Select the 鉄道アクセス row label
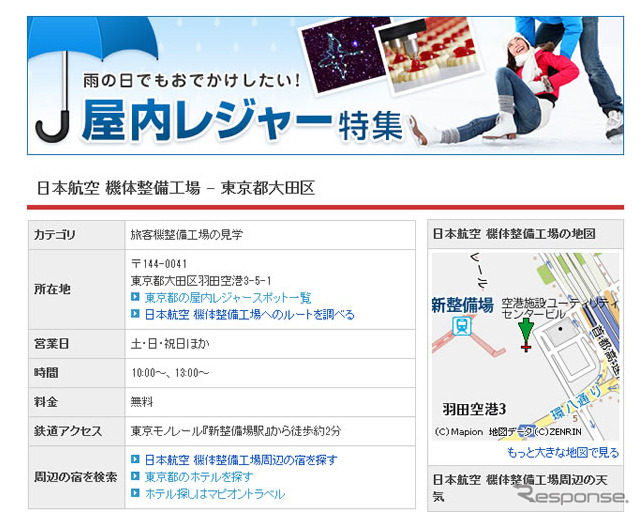This screenshot has width=640, height=516. [68, 431]
